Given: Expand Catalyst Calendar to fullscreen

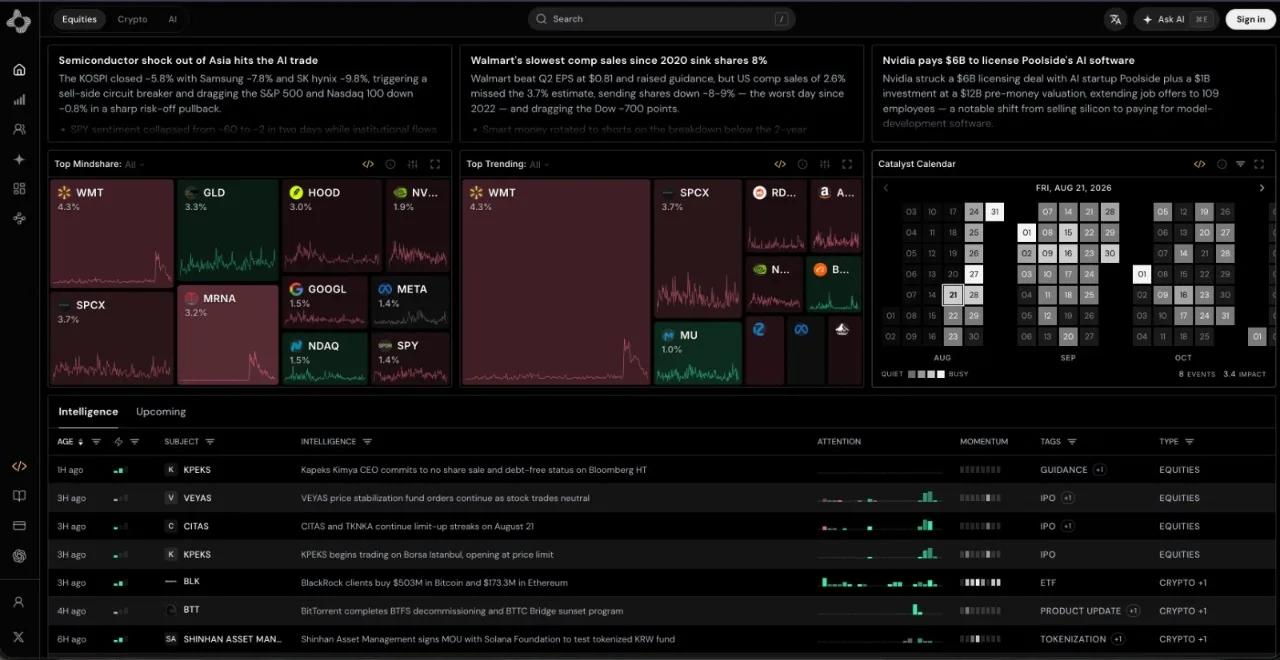Looking at the screenshot, I should point(1259,164).
